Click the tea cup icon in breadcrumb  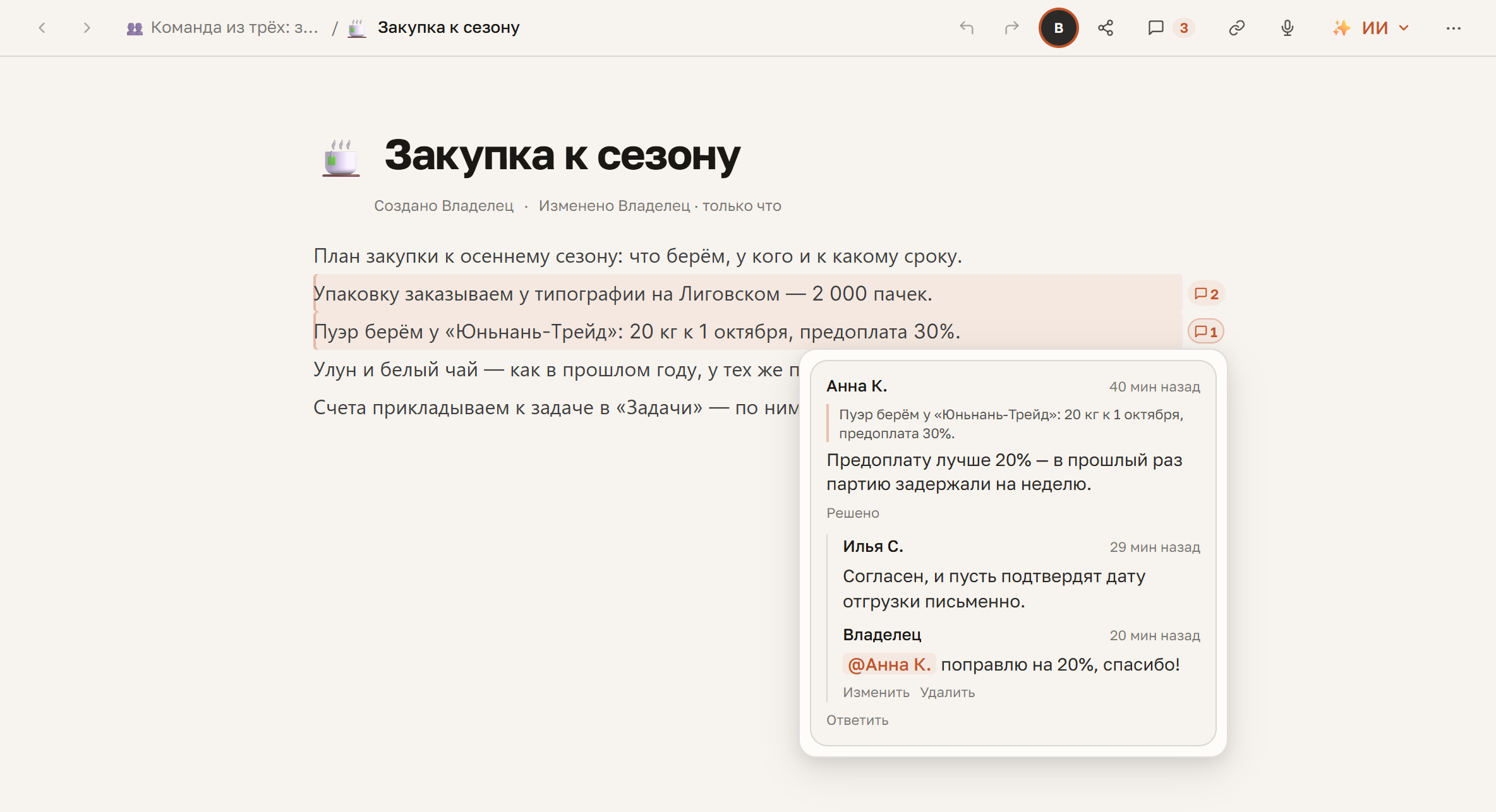pyautogui.click(x=357, y=28)
